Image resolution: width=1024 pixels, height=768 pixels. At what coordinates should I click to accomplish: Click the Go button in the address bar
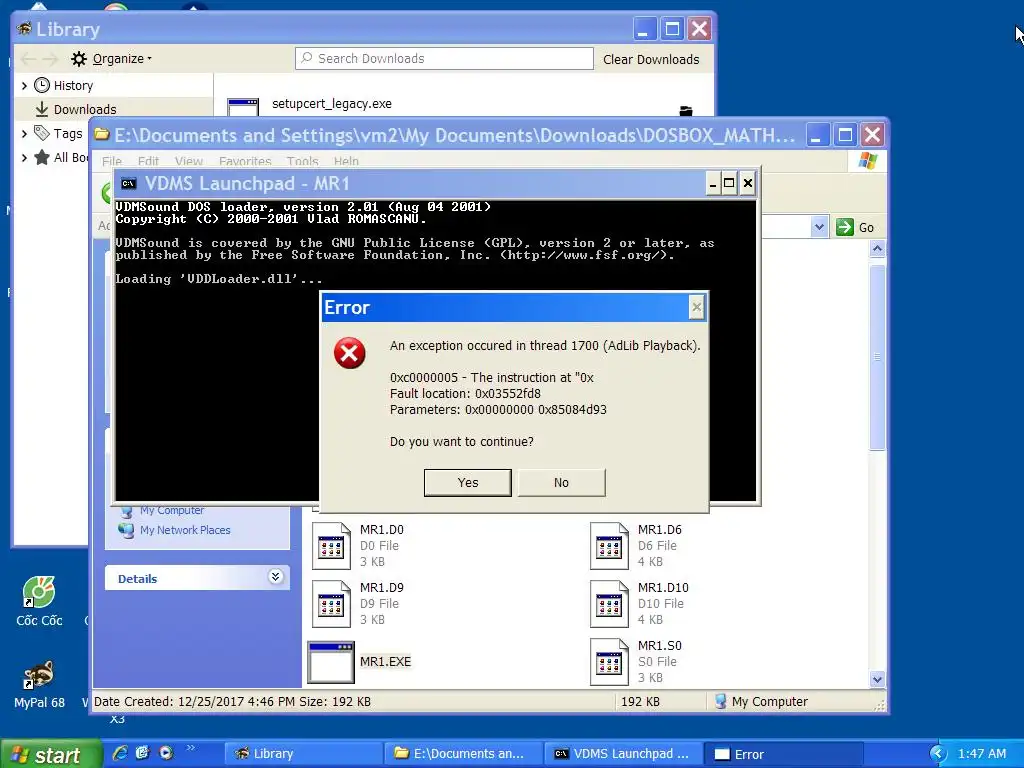click(x=855, y=227)
